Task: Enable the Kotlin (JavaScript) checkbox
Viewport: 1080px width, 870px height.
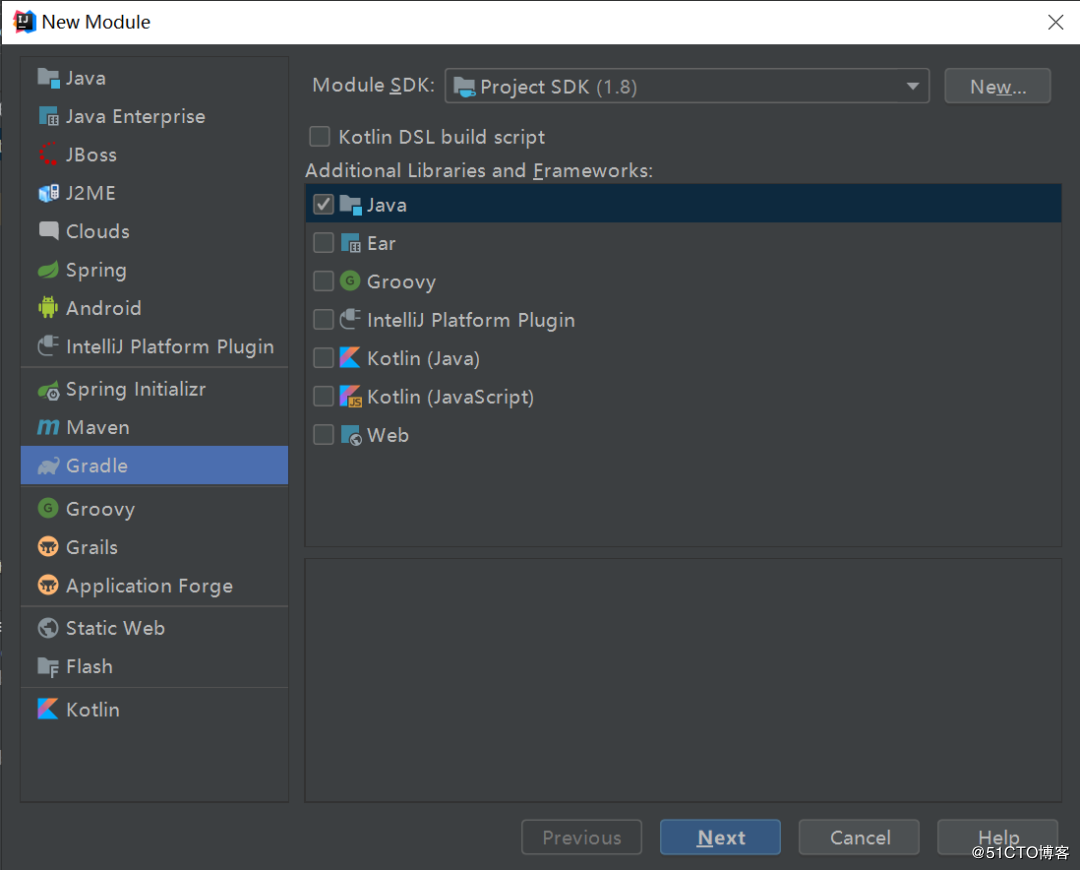Action: pos(323,396)
